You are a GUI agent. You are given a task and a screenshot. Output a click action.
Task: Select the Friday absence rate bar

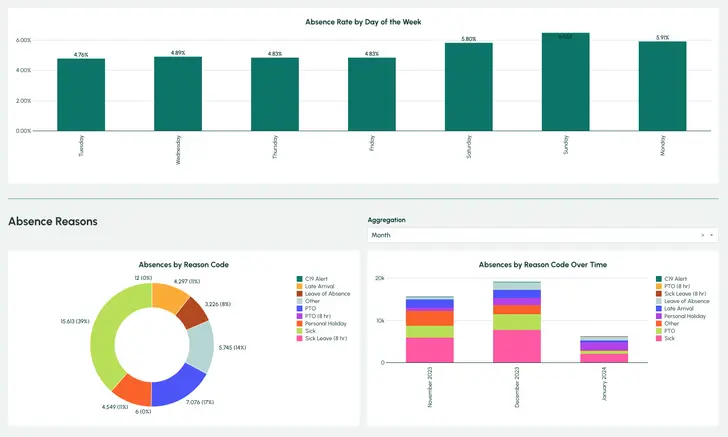coord(372,94)
